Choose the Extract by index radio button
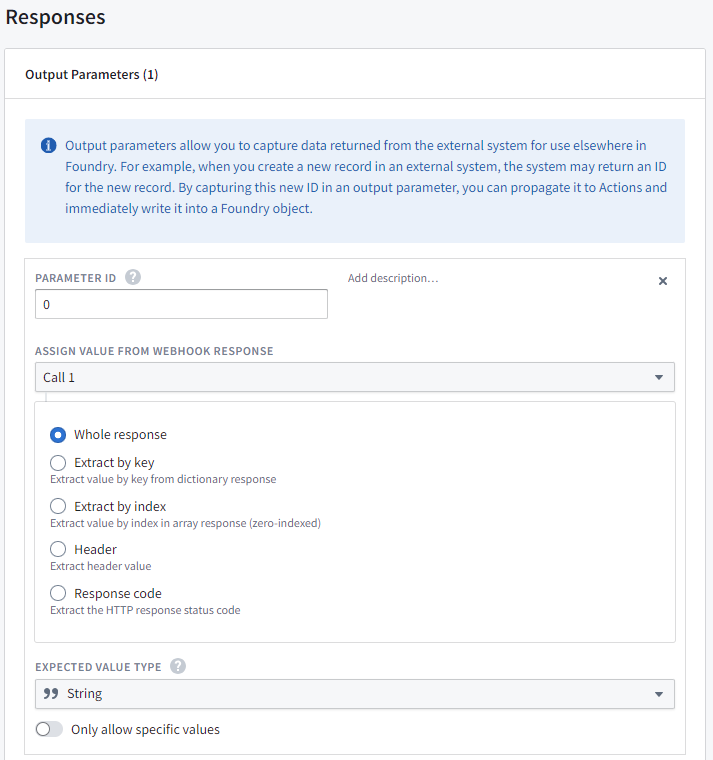 click(58, 506)
